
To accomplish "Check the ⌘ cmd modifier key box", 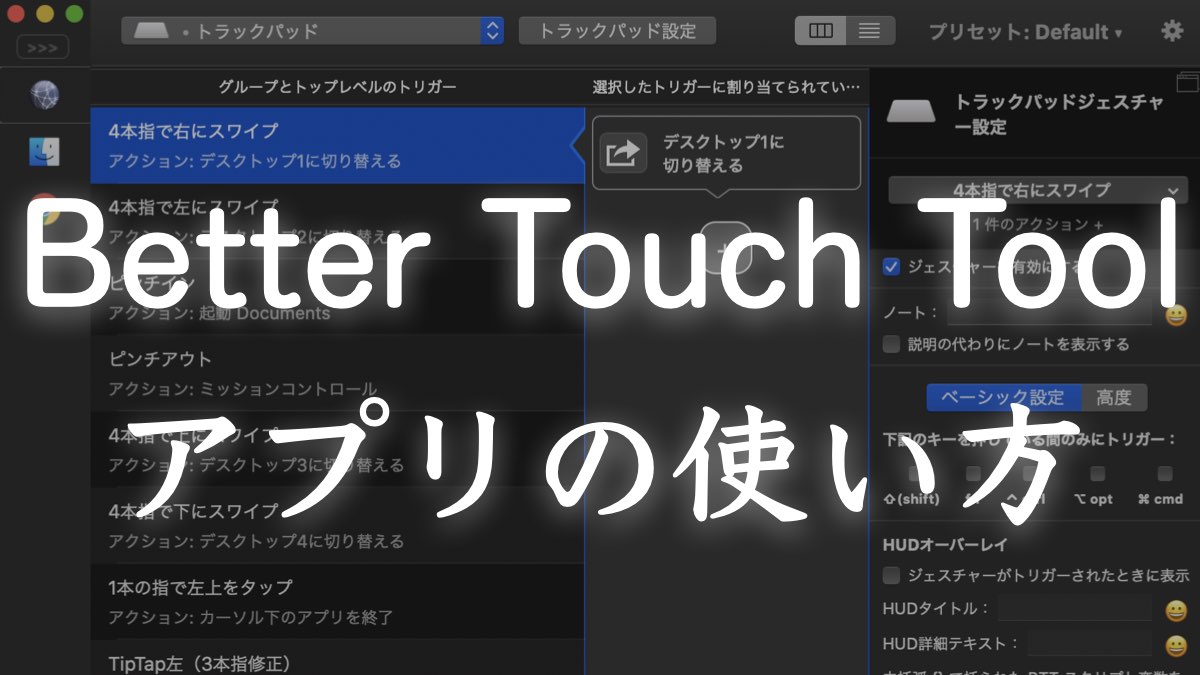I will [1165, 473].
